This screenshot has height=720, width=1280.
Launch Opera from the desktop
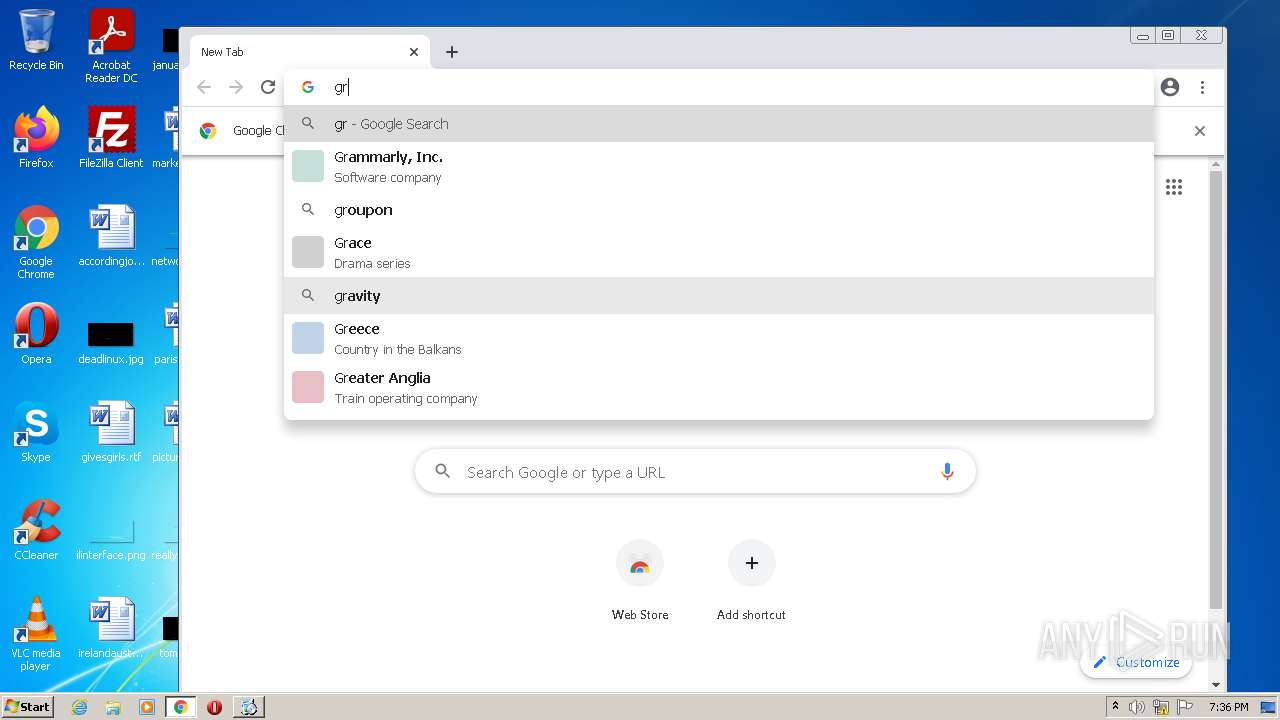tap(36, 334)
